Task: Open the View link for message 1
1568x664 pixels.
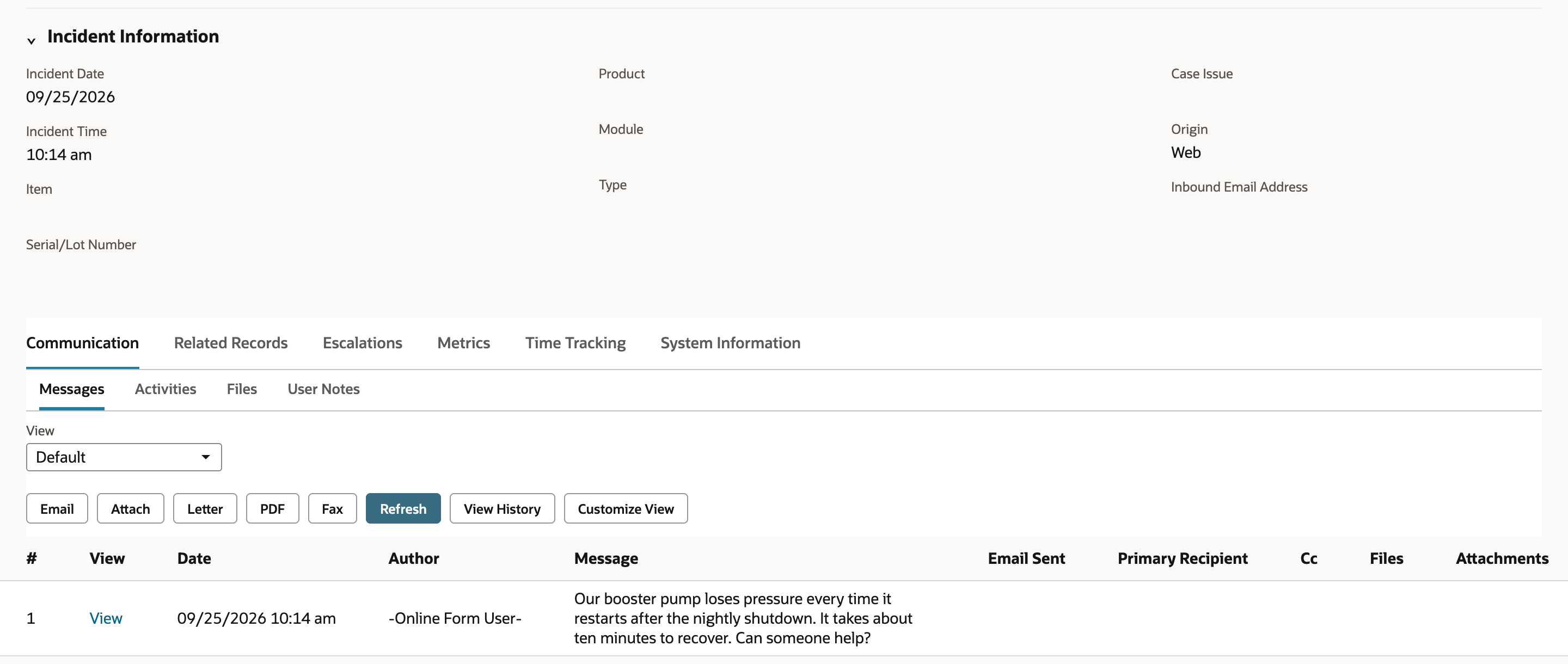Action: pos(106,618)
